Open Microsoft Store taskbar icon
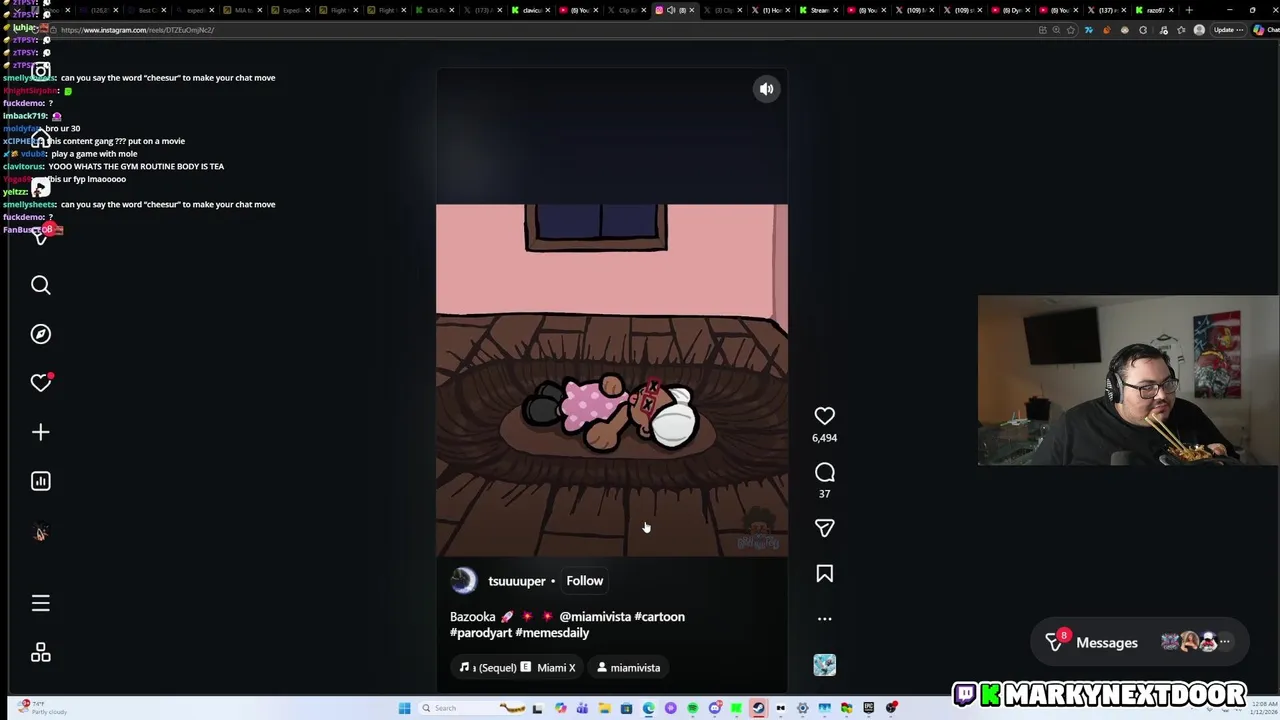The height and width of the screenshot is (720, 1280). (626, 708)
